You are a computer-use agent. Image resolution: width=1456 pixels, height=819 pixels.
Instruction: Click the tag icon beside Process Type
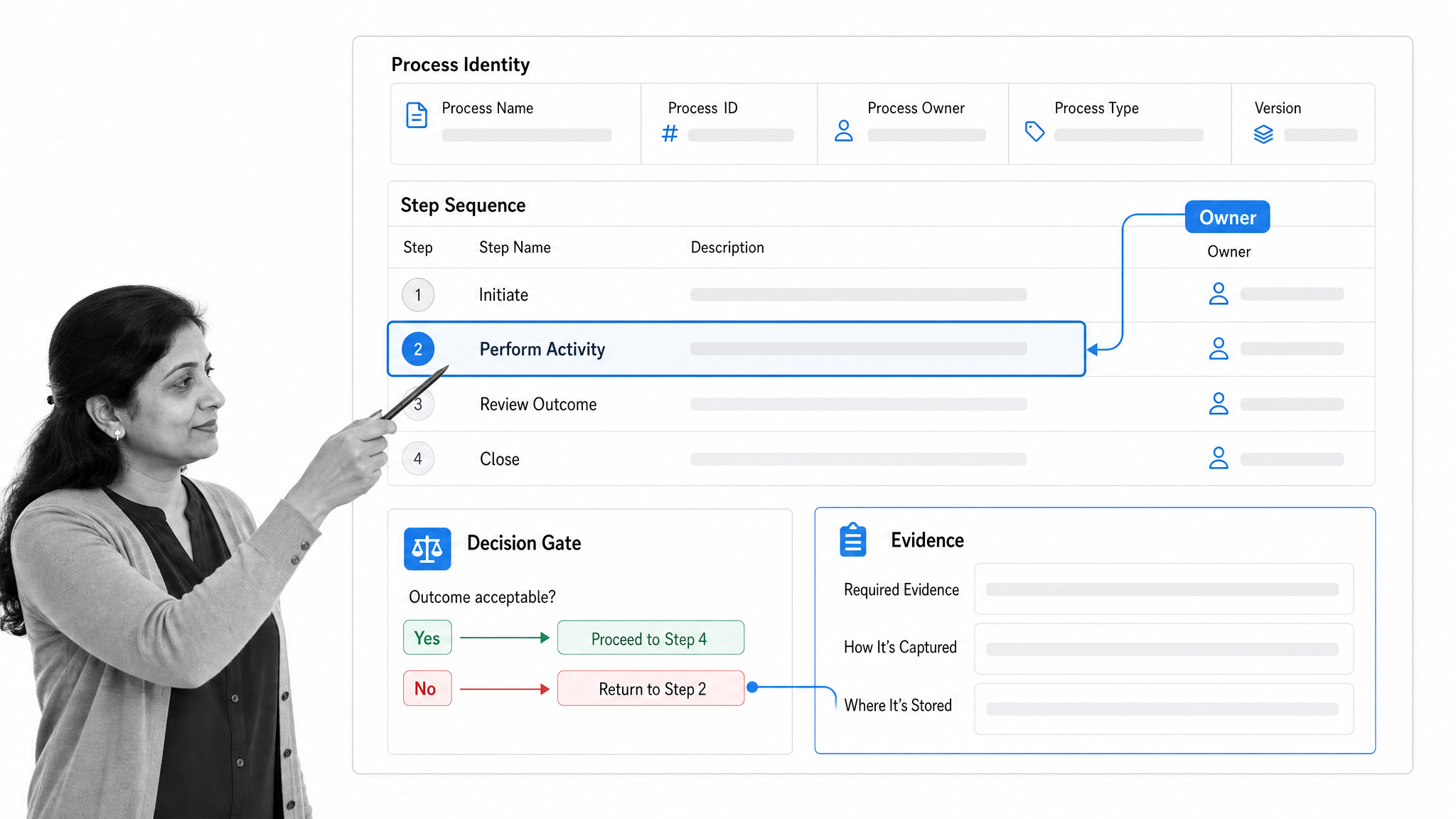point(1034,132)
